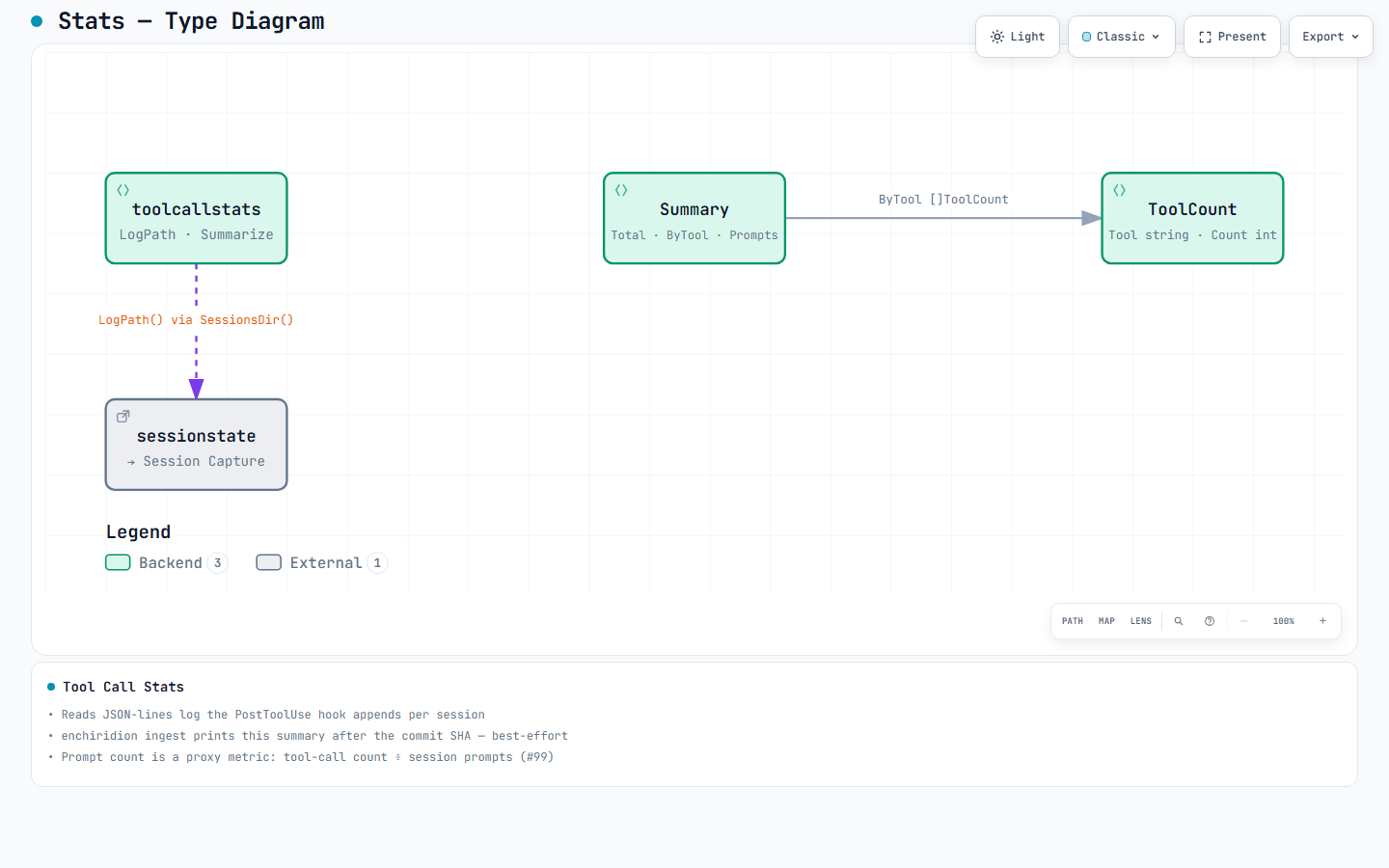This screenshot has height=868, width=1389.
Task: Click the "Legend" heading
Action: click(138, 532)
